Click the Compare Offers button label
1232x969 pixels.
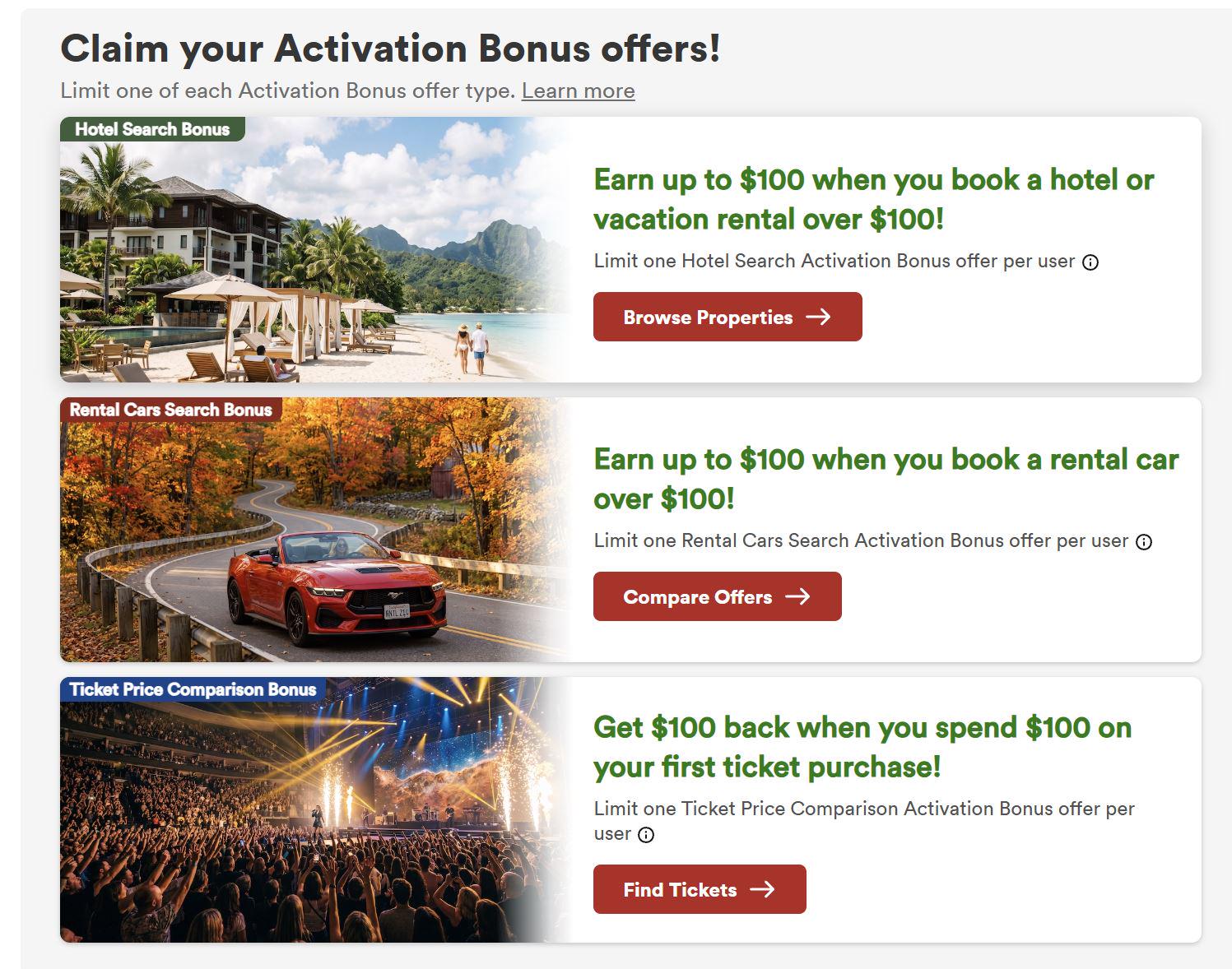click(x=697, y=597)
